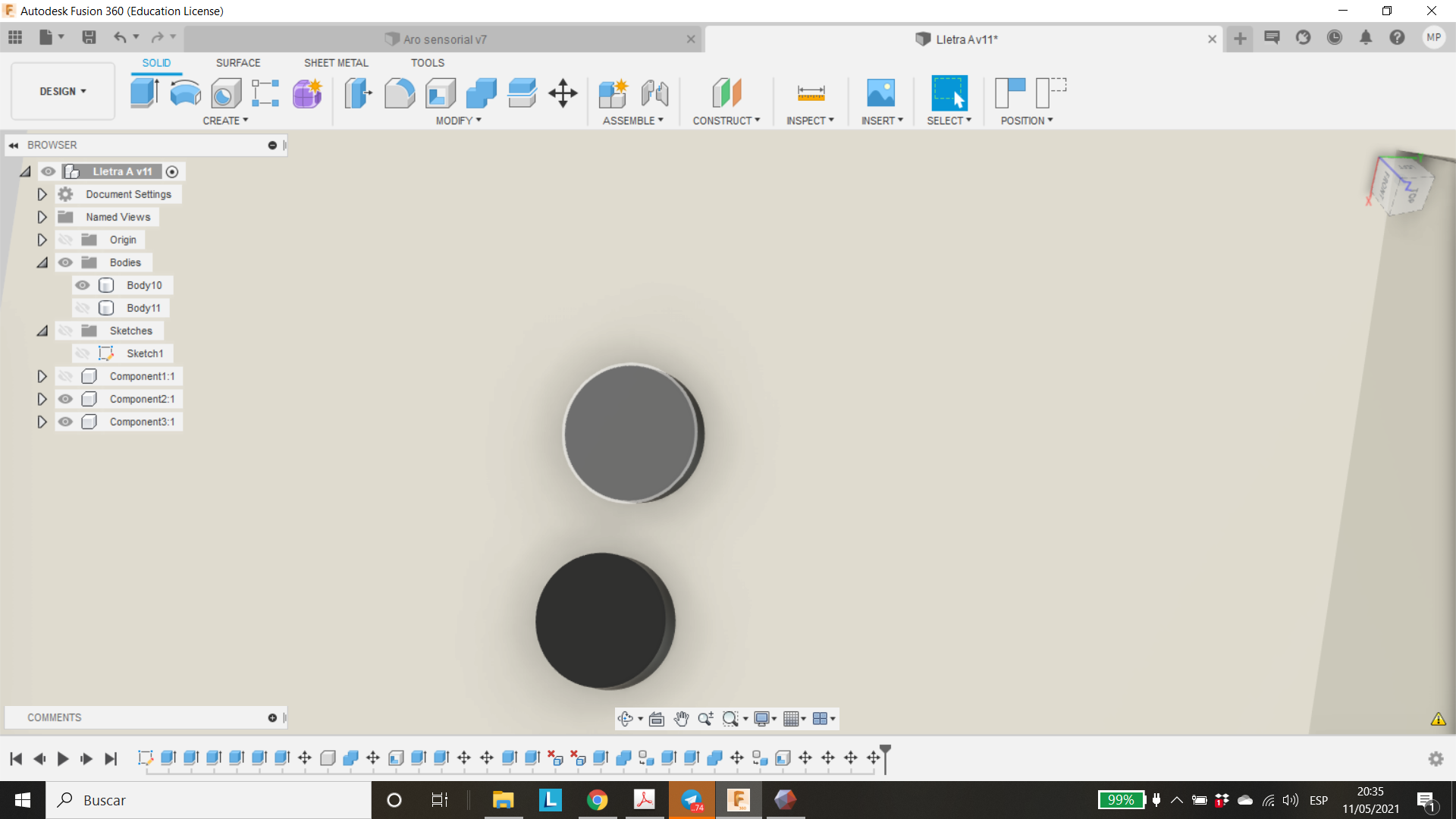Click the ViewCube orientation cube

[x=1404, y=186]
